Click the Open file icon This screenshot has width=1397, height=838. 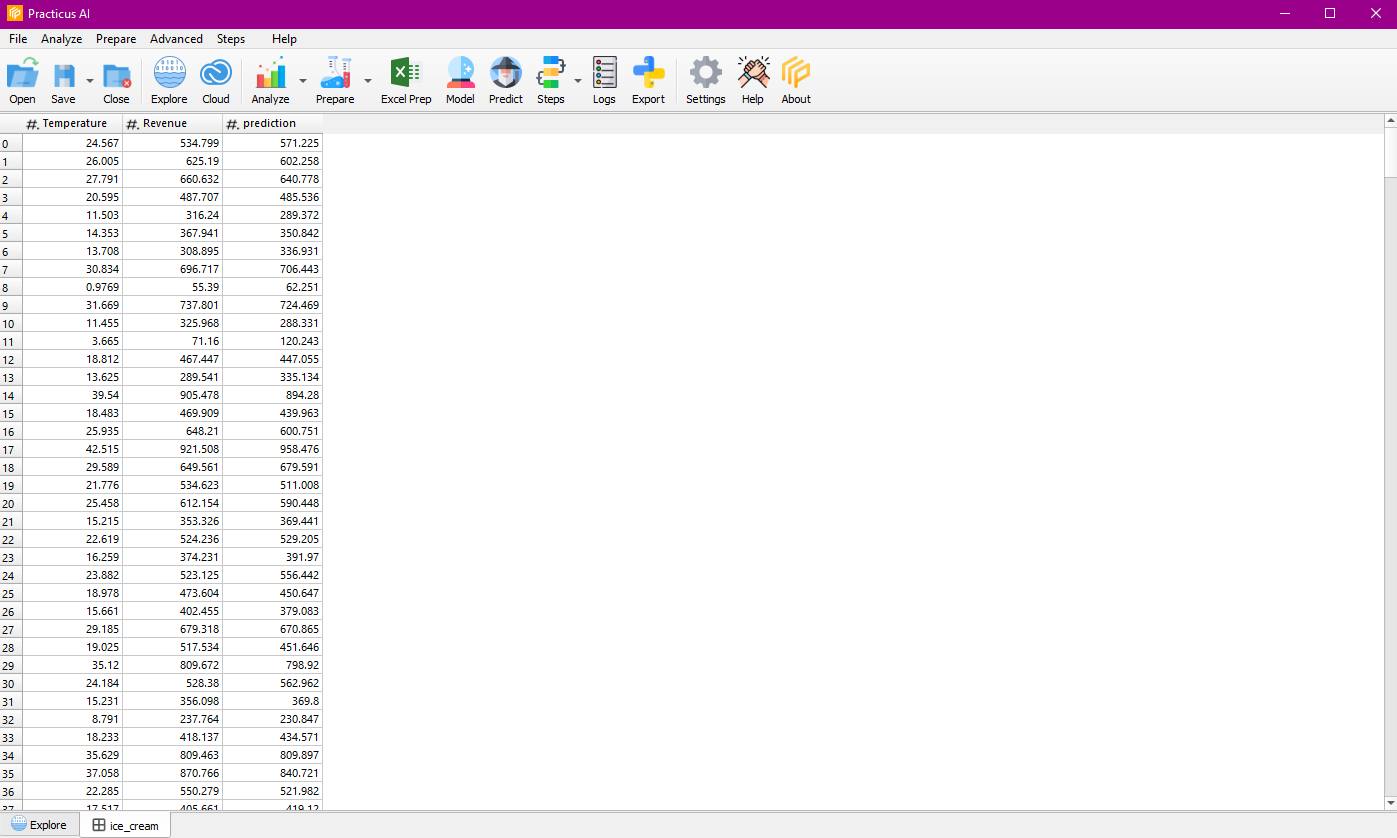22,76
